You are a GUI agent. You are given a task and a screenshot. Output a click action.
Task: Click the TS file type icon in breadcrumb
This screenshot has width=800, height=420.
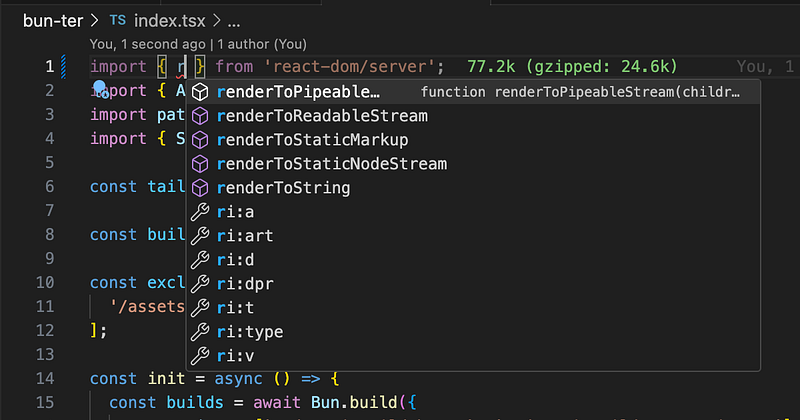(x=118, y=20)
